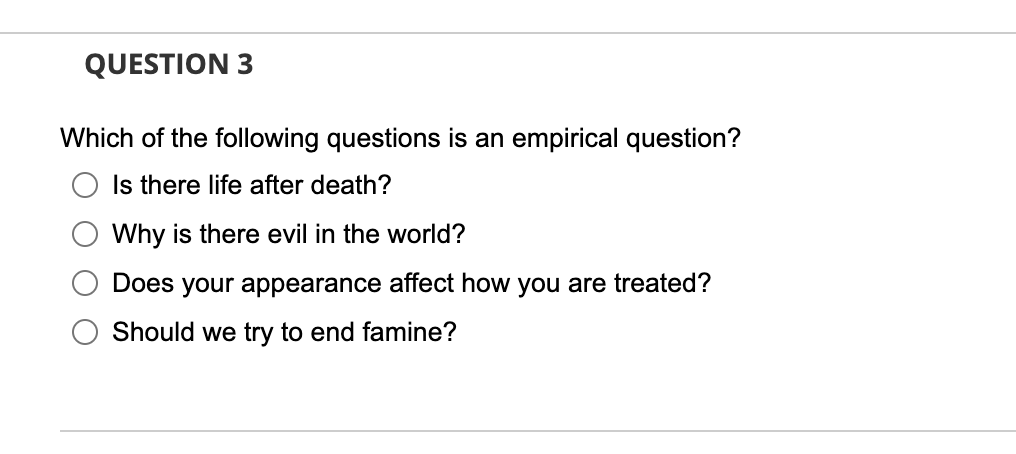This screenshot has width=1016, height=454.
Task: Click the 'Why is there evil in the world?' label
Action: point(289,234)
